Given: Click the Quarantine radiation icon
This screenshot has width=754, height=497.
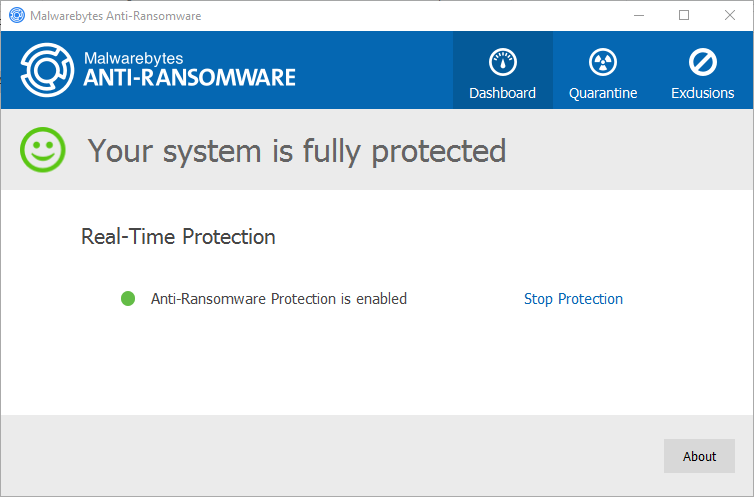Looking at the screenshot, I should (x=603, y=62).
